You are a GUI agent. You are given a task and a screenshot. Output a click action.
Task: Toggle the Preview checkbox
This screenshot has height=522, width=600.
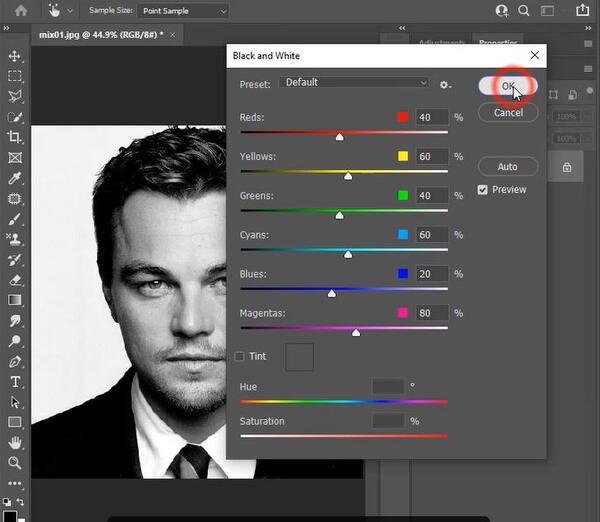click(x=483, y=190)
